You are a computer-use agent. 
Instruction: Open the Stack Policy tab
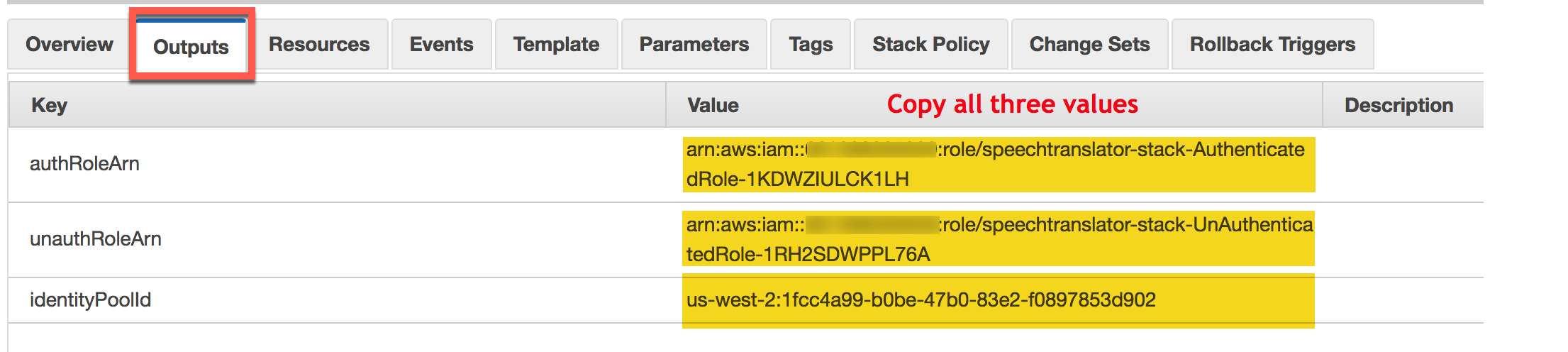tap(930, 44)
